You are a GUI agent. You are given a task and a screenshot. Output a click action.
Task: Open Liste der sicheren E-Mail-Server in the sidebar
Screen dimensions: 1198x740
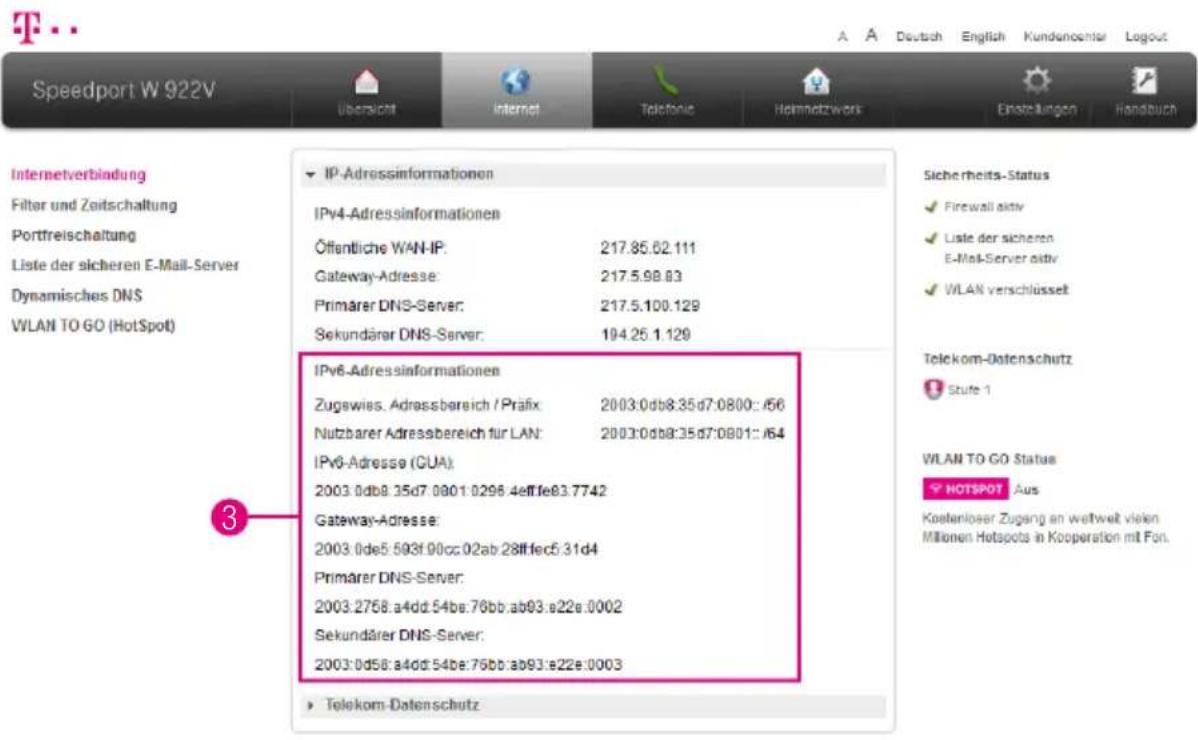click(125, 265)
